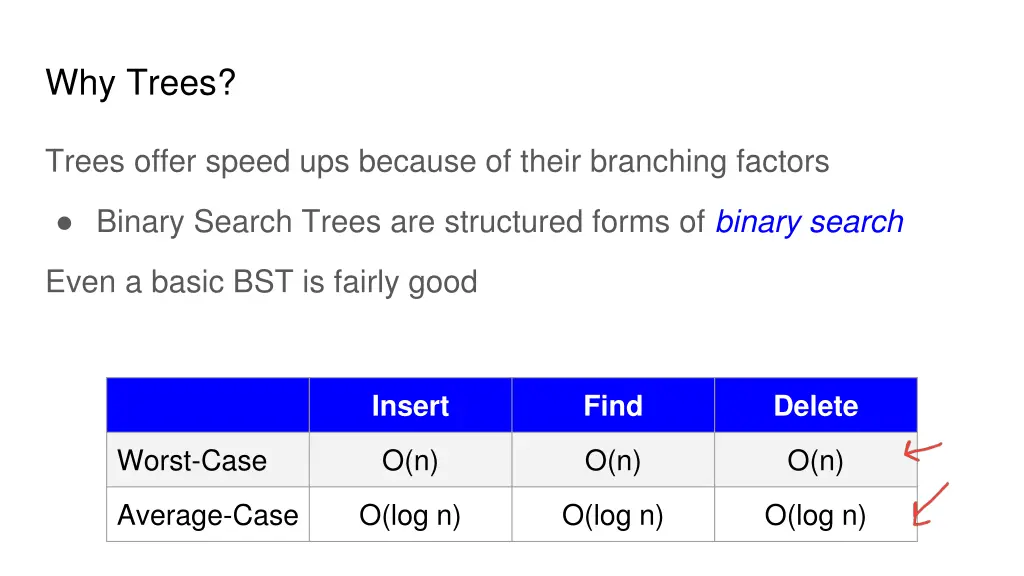Click the Worst-Case Find O(n) cell
Screen dimensions: 1024x576
pyautogui.click(x=613, y=461)
